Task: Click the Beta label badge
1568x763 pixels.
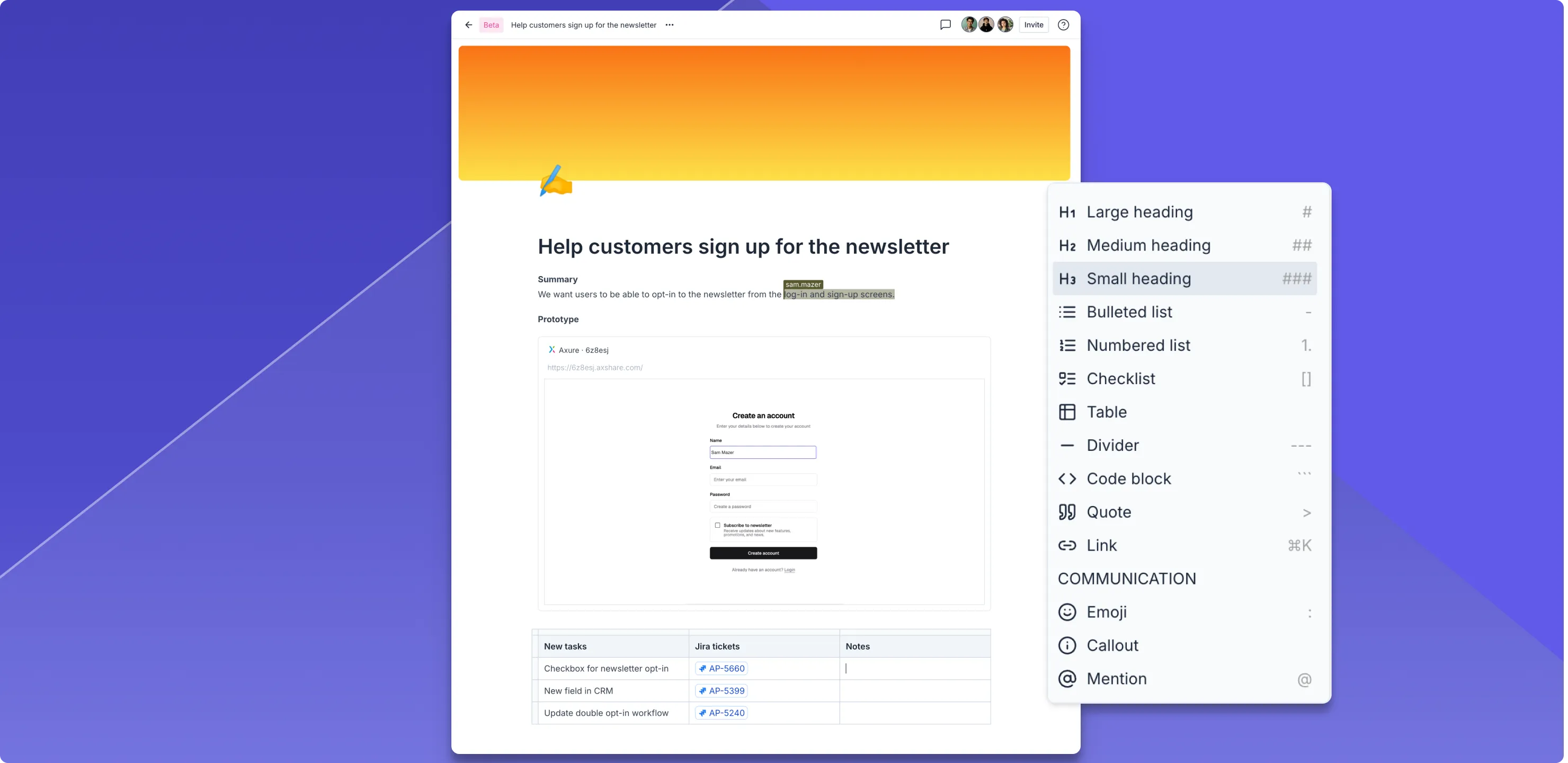Action: tap(491, 25)
